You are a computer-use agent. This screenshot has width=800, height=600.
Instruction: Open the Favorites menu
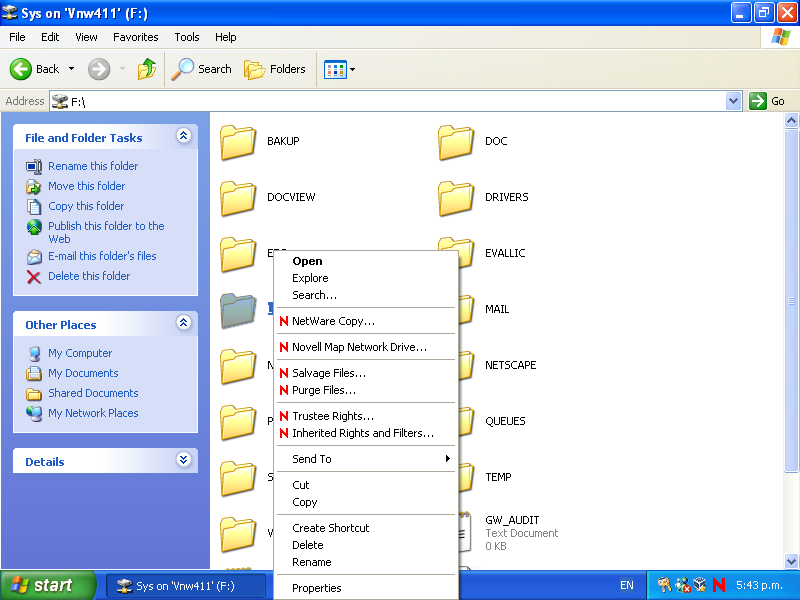pos(136,37)
